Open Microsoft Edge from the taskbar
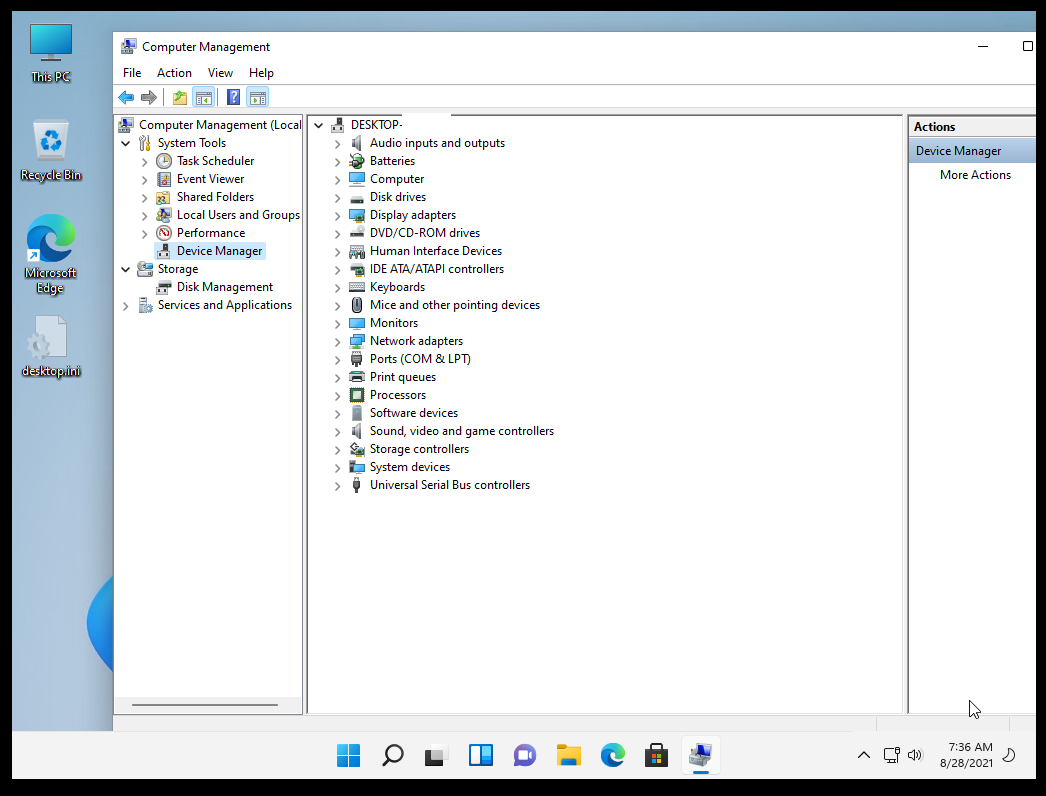The image size is (1046, 796). 612,755
